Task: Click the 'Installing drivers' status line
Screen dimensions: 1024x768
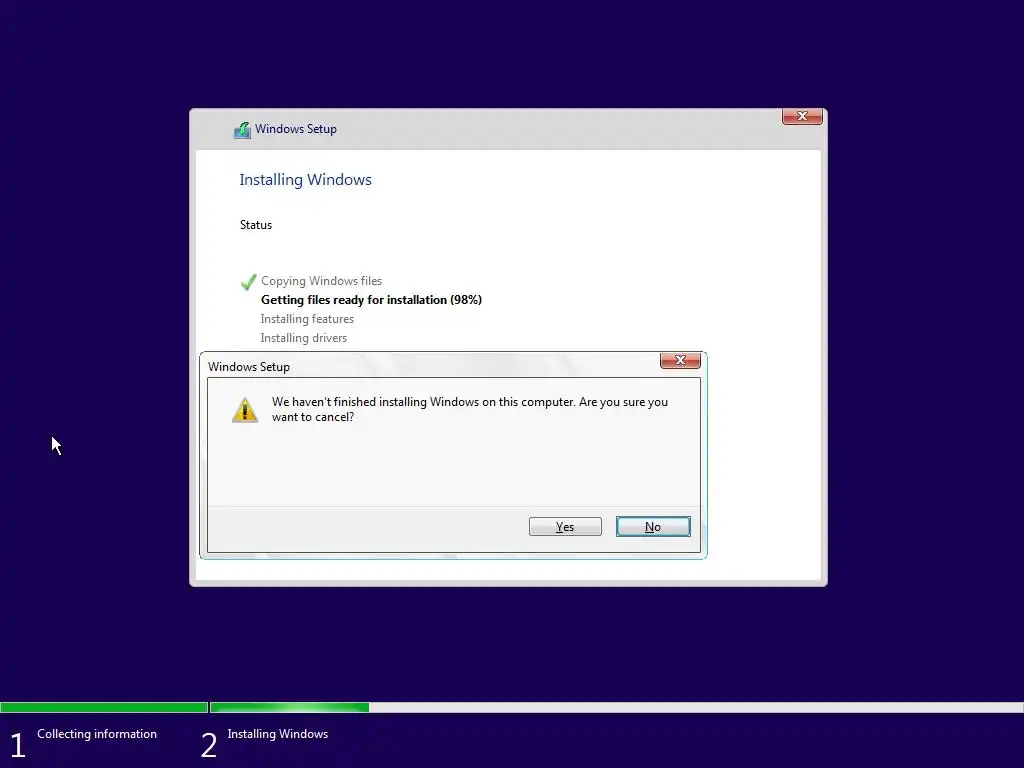Action: tap(304, 338)
